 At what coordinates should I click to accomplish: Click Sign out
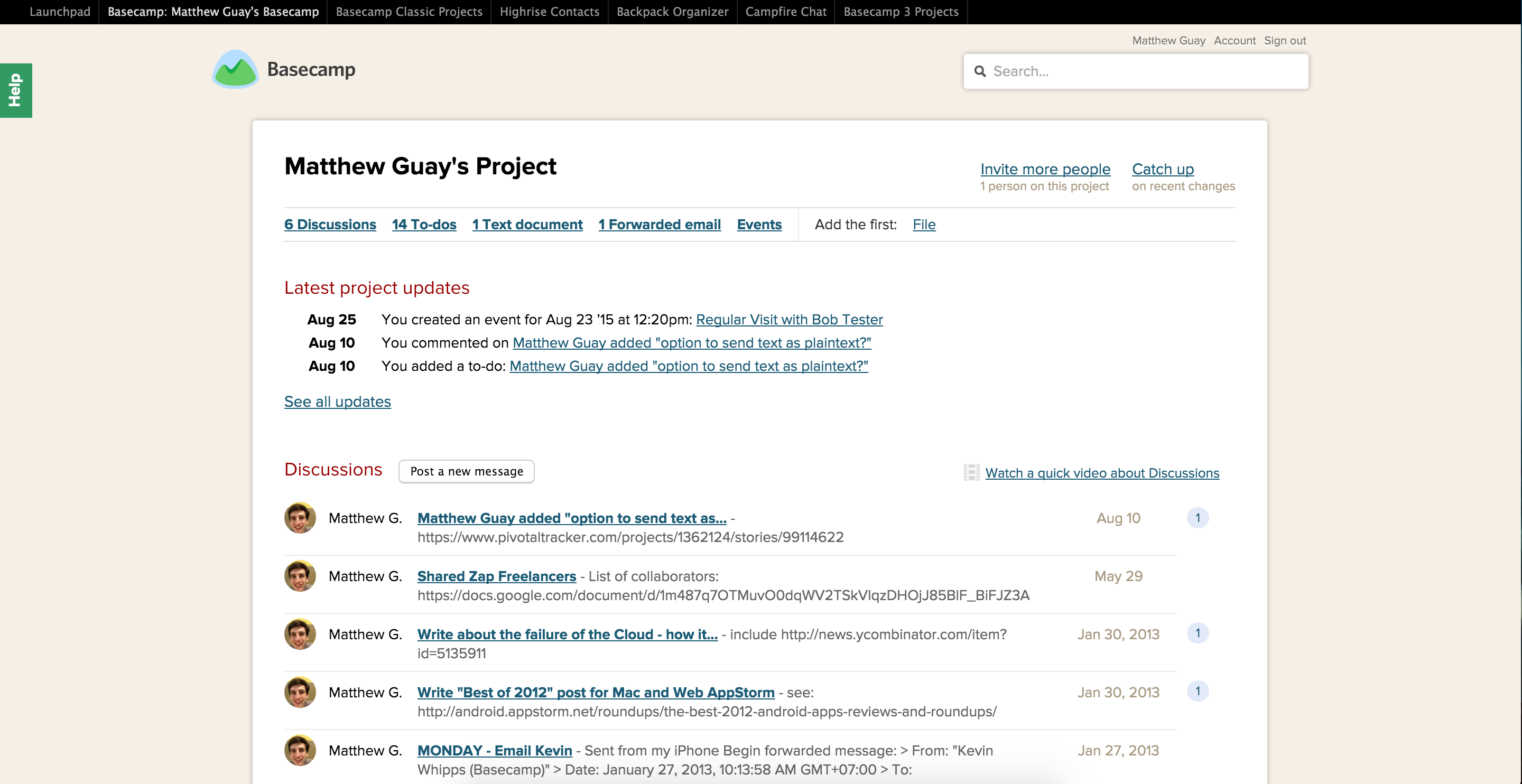coord(1285,41)
